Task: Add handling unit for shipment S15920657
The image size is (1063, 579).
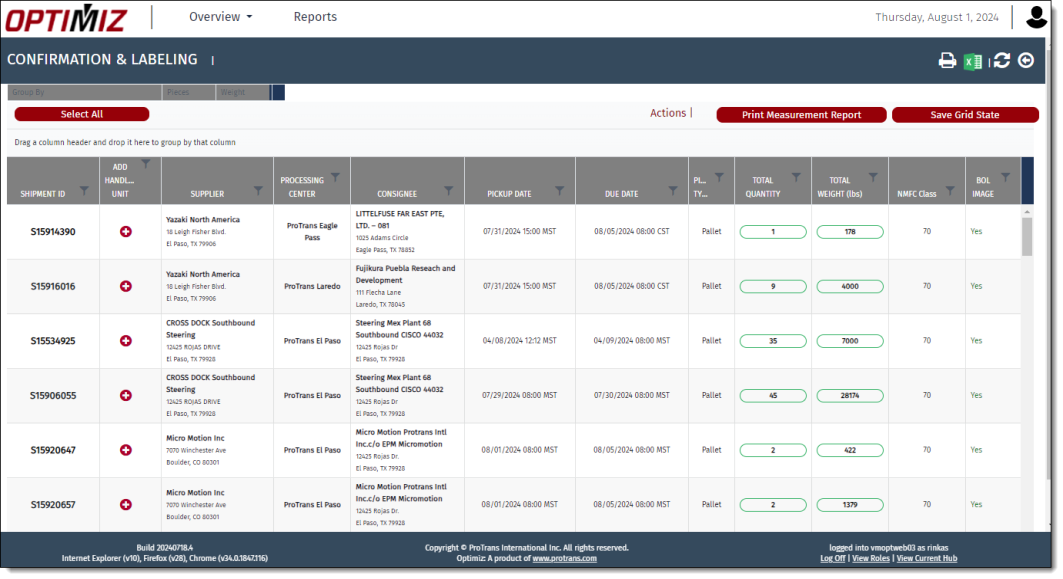Action: coord(126,504)
